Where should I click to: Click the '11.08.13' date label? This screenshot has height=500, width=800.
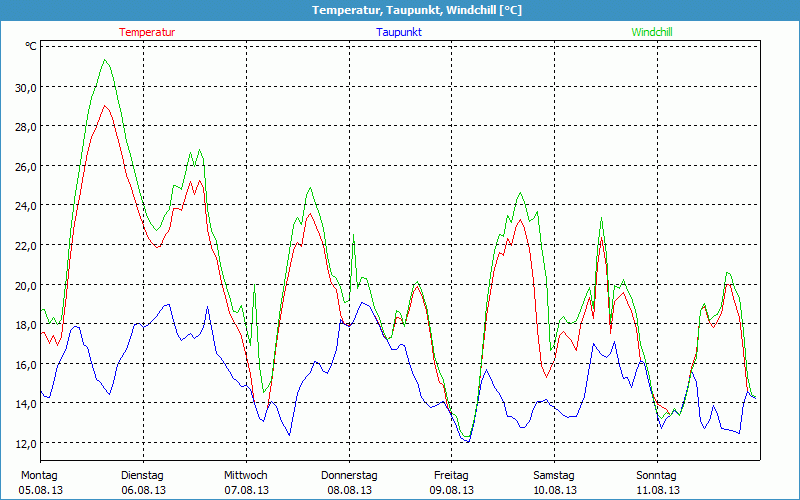pos(658,490)
